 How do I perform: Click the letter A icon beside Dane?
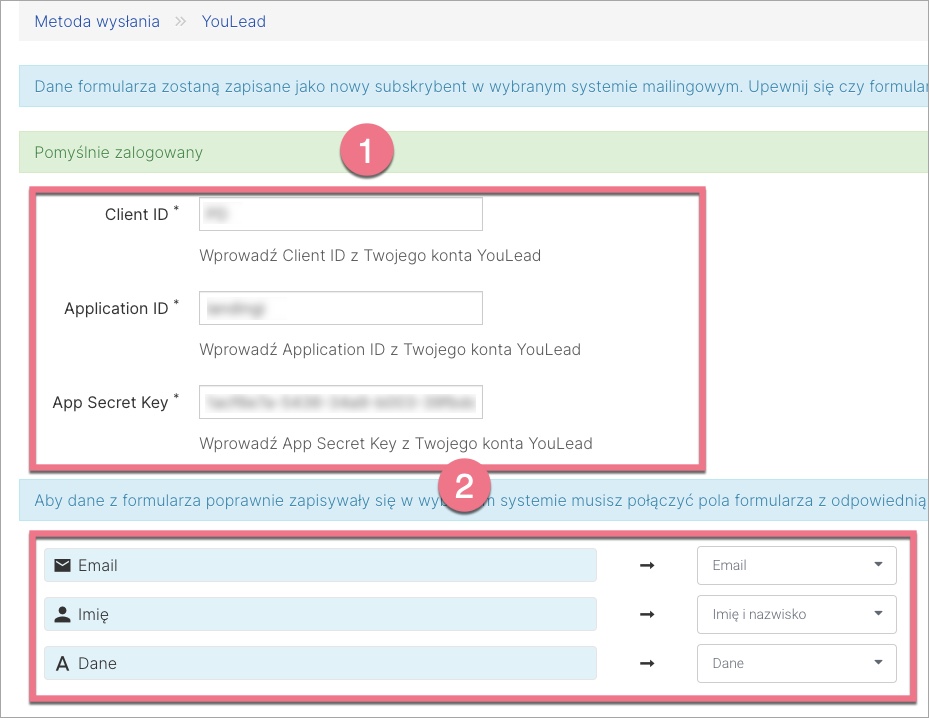click(x=62, y=663)
